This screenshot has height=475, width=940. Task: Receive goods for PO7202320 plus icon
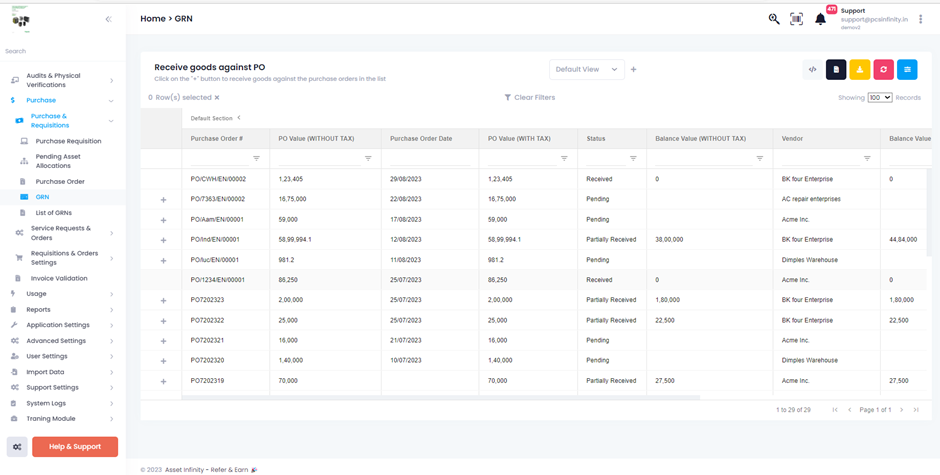tap(164, 361)
